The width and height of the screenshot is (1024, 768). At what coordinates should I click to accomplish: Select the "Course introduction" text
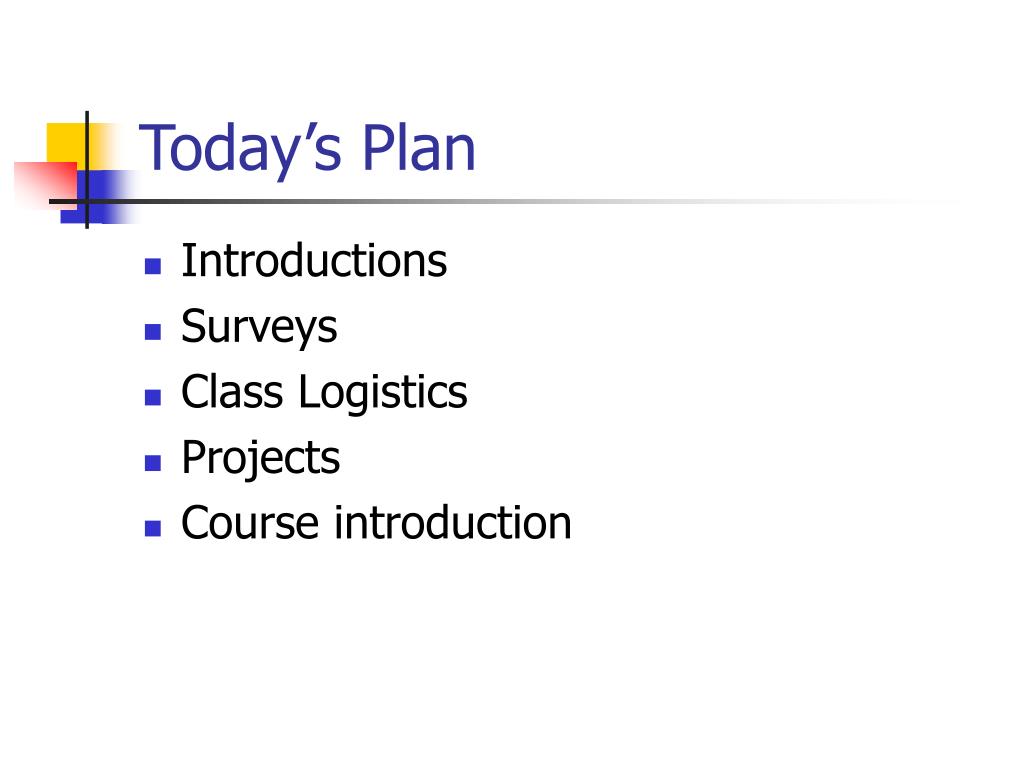(x=376, y=523)
